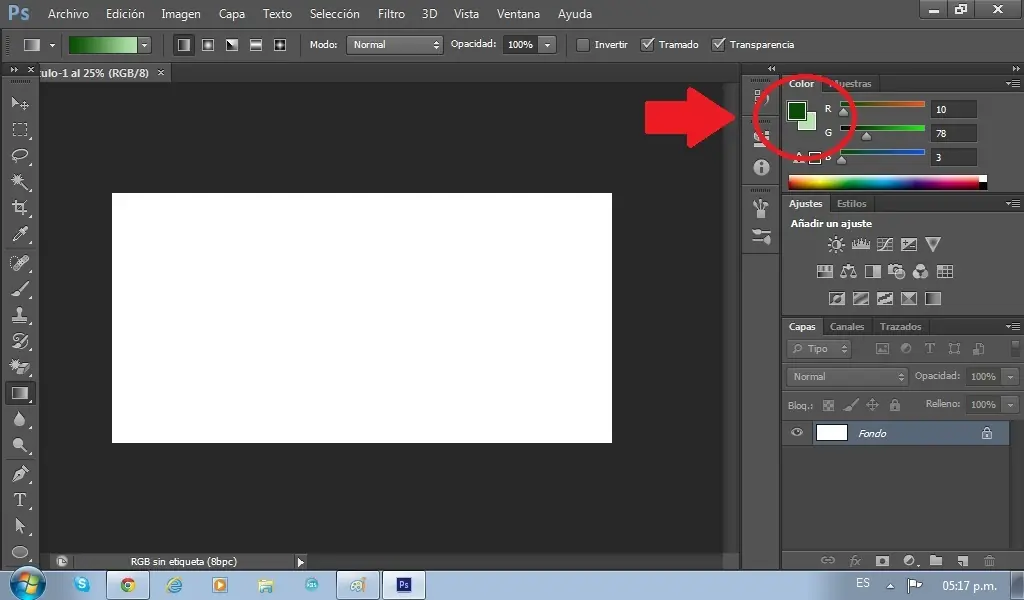Uncheck the Tramado checkbox
Screen dimensions: 1024x600
point(647,44)
